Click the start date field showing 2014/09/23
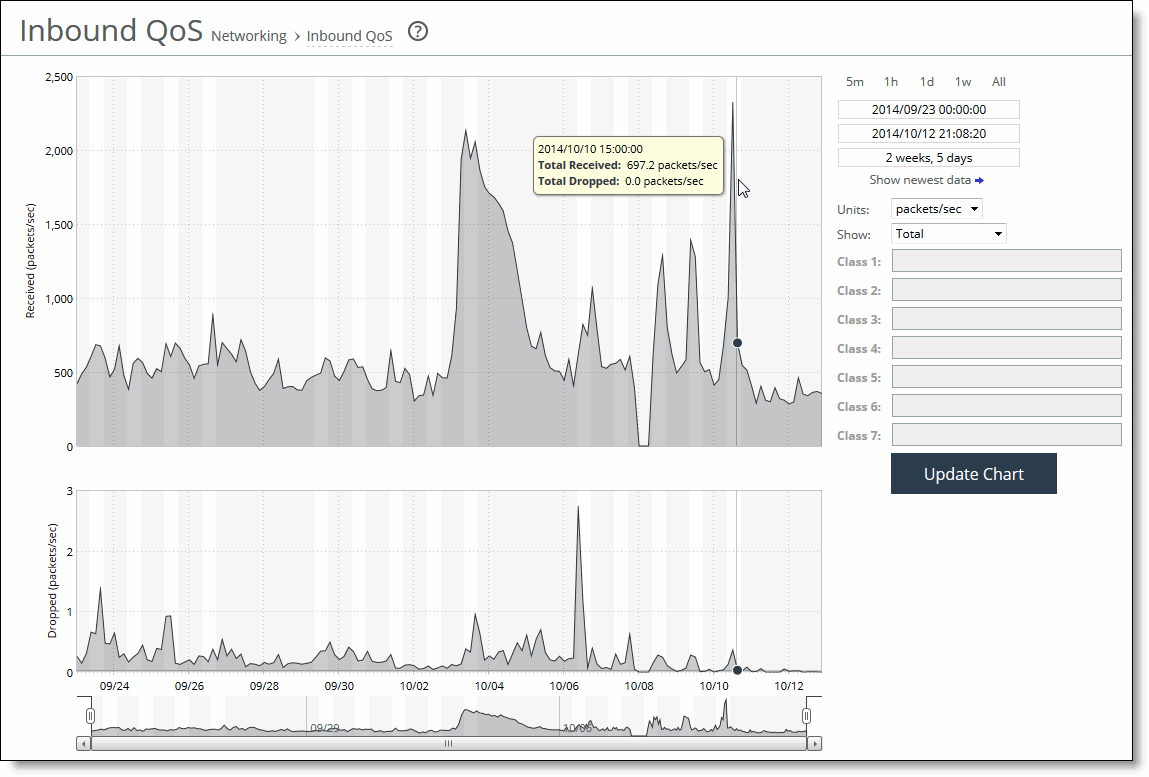Viewport: 1149px width, 777px height. pos(928,109)
